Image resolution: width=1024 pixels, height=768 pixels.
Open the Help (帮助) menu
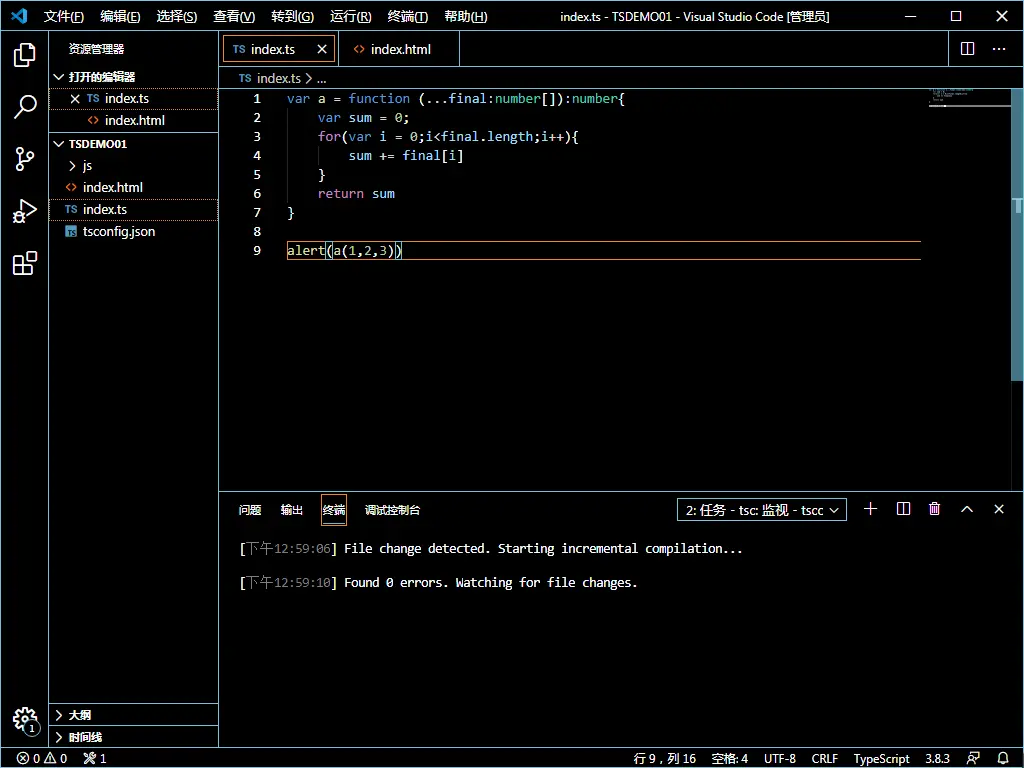pos(466,16)
